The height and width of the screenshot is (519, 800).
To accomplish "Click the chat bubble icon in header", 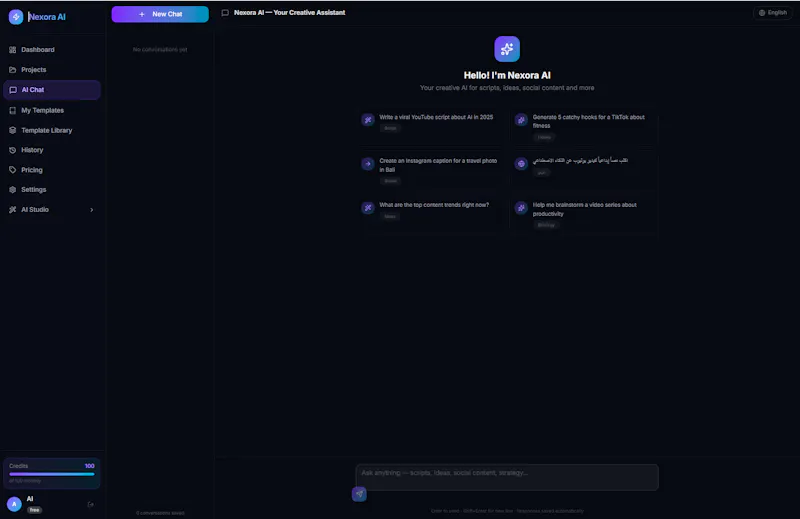I will pos(225,13).
